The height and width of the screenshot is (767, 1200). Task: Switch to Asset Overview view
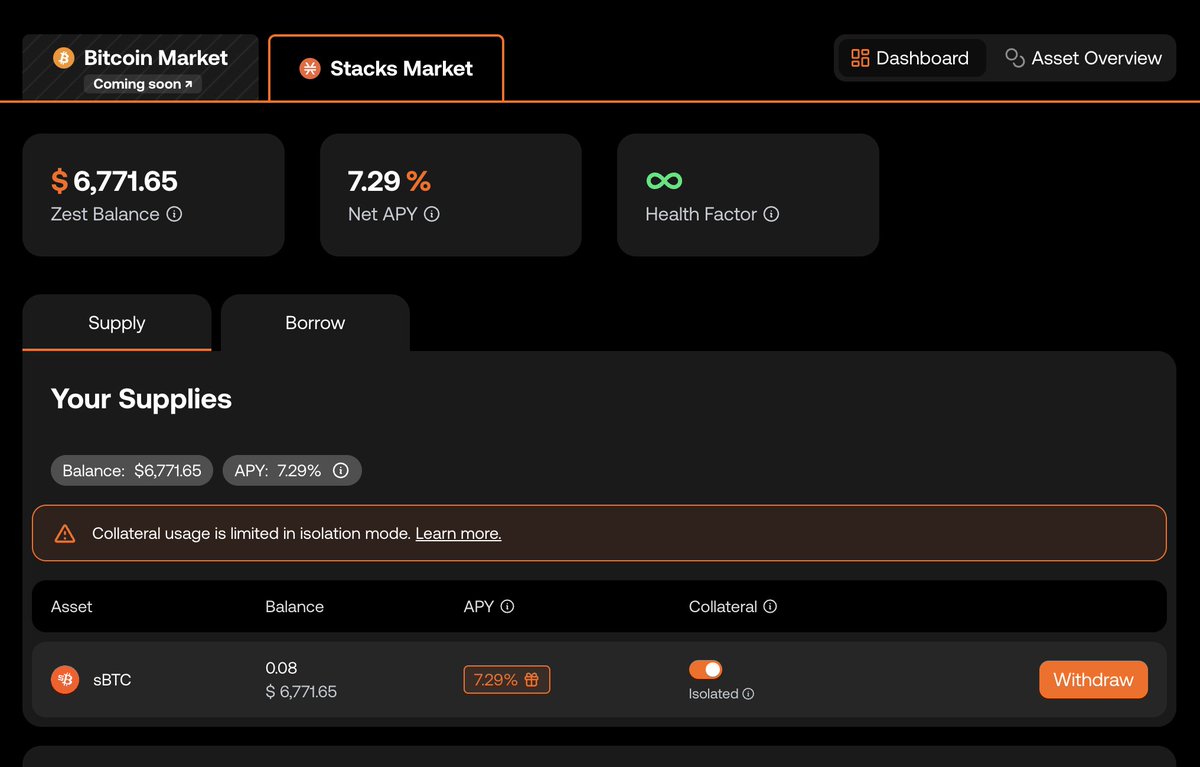pos(1083,58)
